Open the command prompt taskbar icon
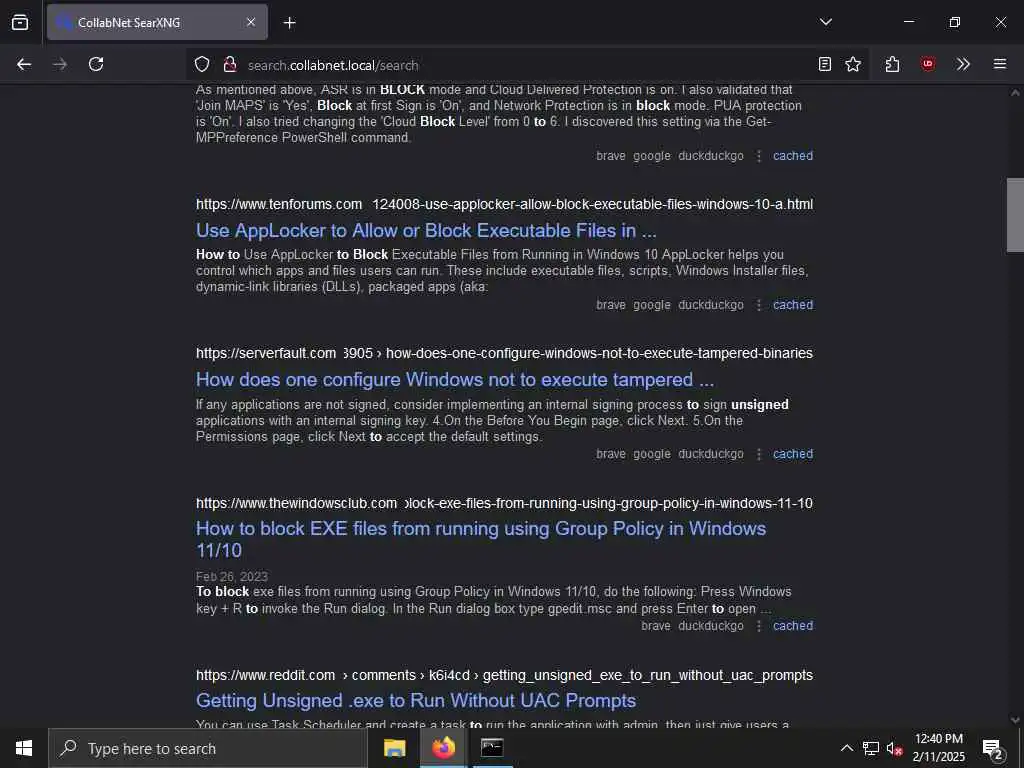This screenshot has height=768, width=1024. coord(492,748)
